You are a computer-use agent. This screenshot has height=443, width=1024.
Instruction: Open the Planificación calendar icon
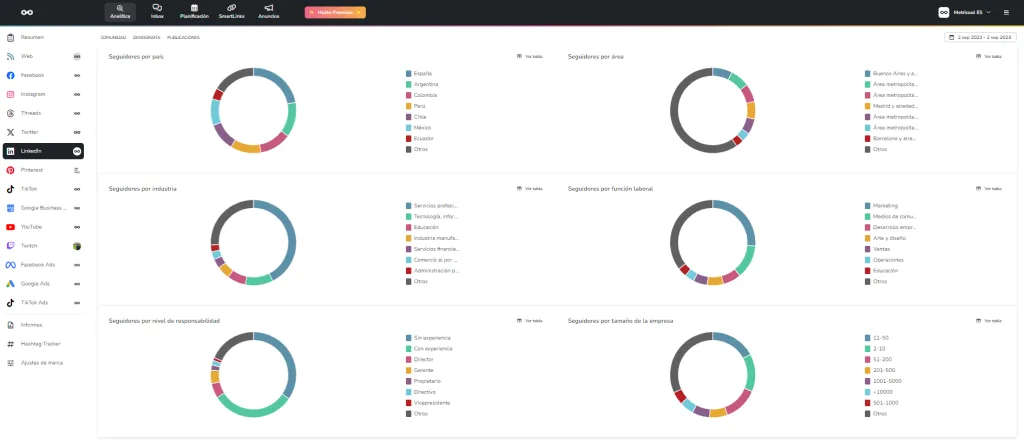(x=195, y=12)
